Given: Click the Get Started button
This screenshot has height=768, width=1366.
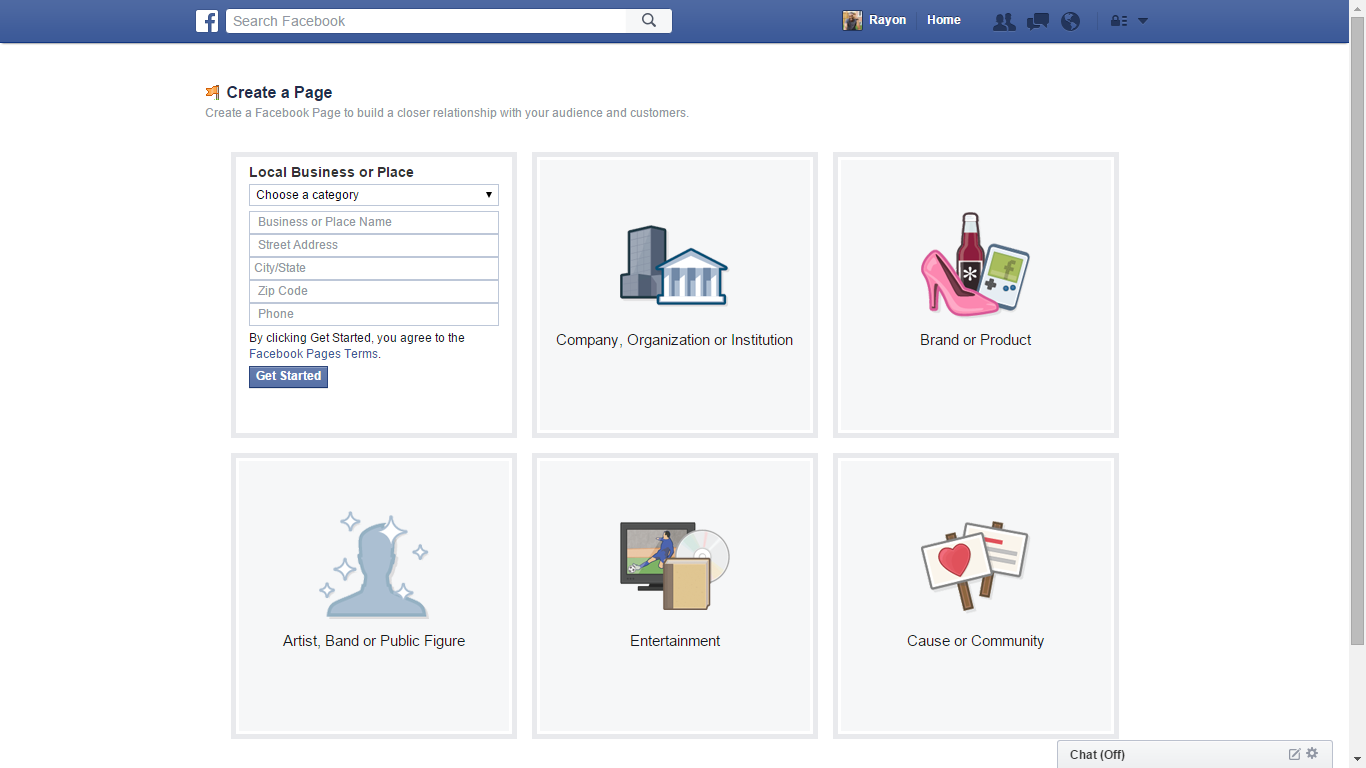Looking at the screenshot, I should (288, 377).
